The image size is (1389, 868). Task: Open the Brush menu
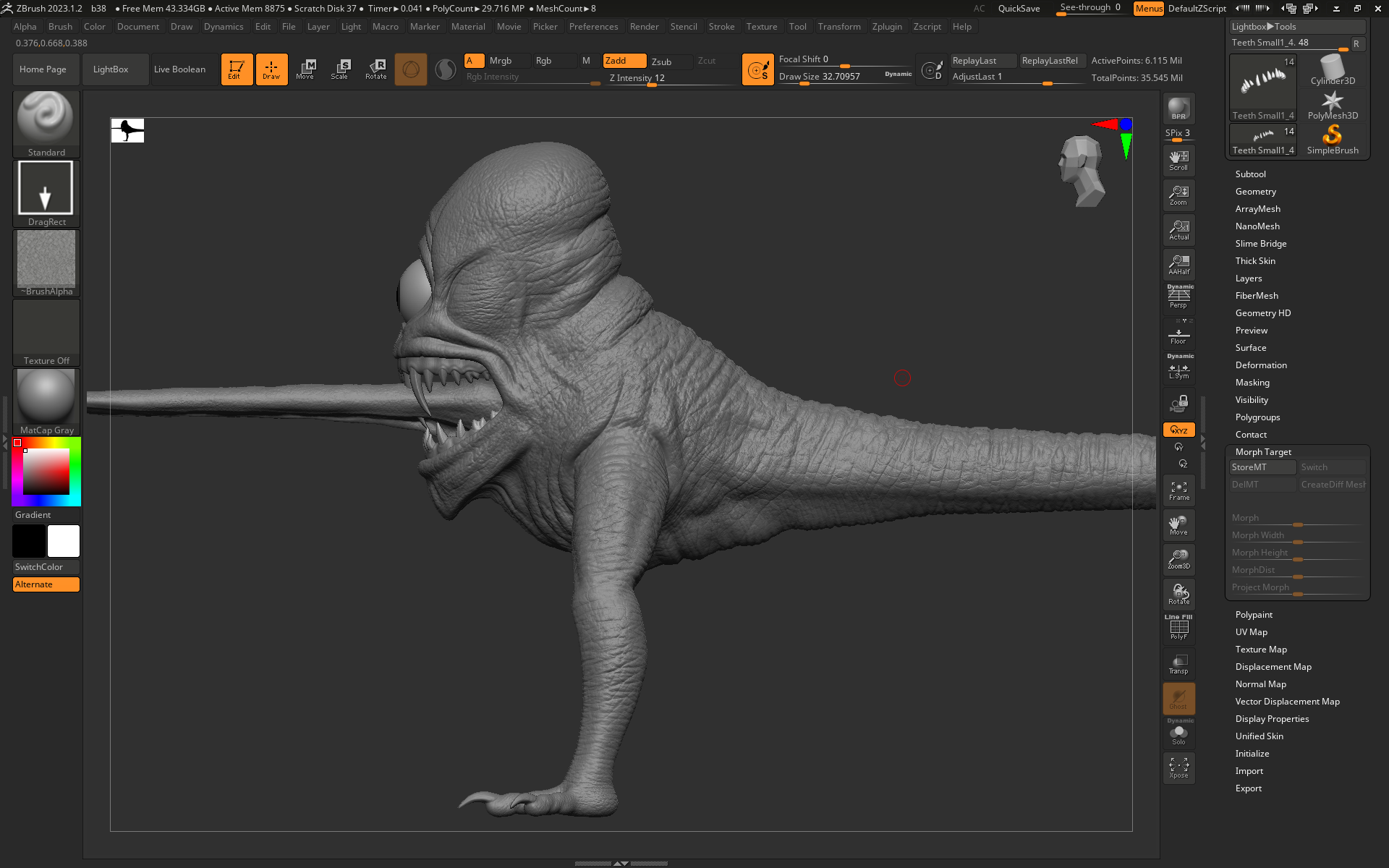coord(60,27)
